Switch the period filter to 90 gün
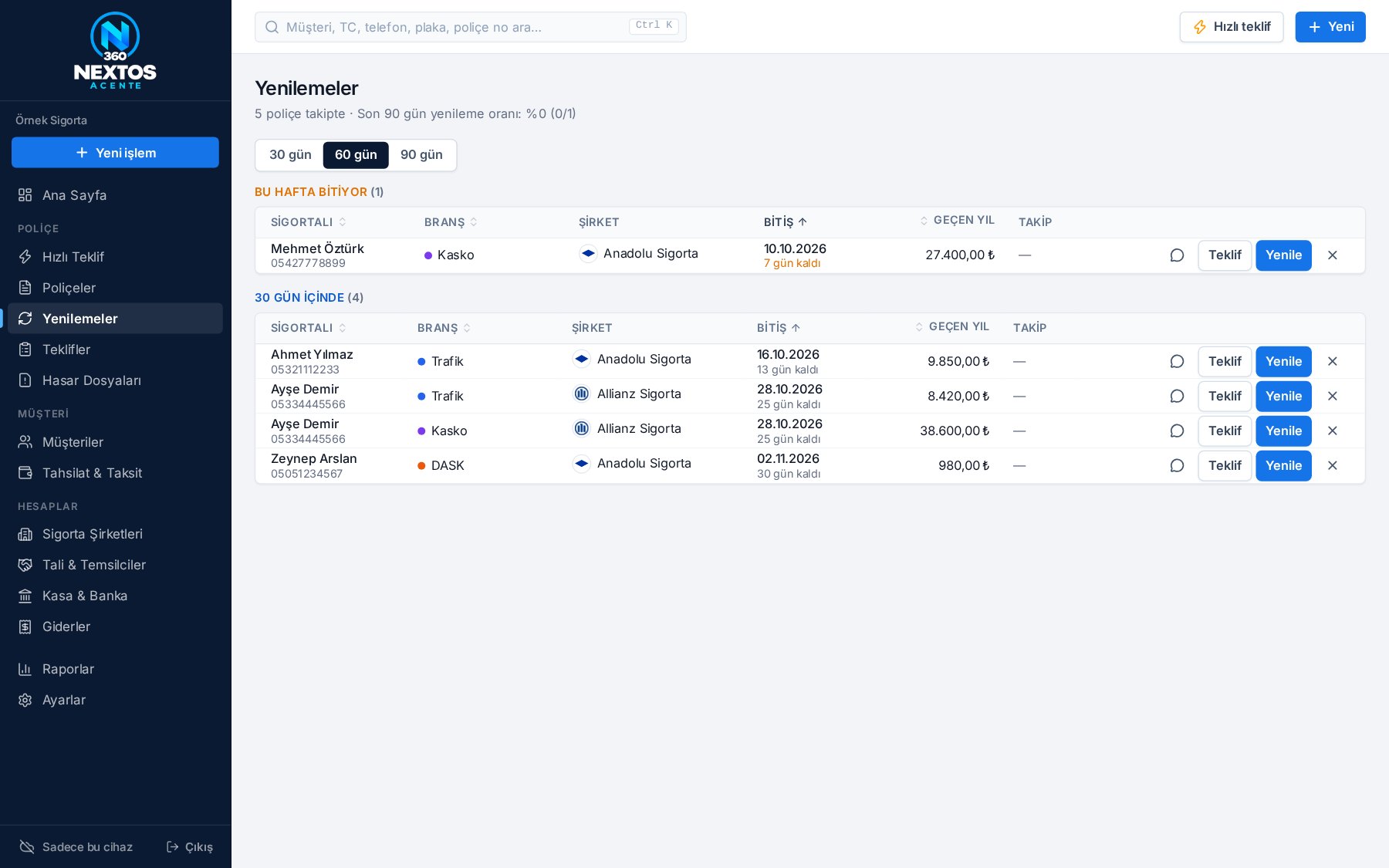1389x868 pixels. [421, 155]
